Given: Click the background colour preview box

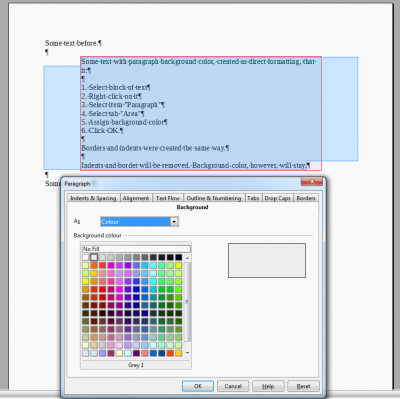Looking at the screenshot, I should tap(267, 260).
